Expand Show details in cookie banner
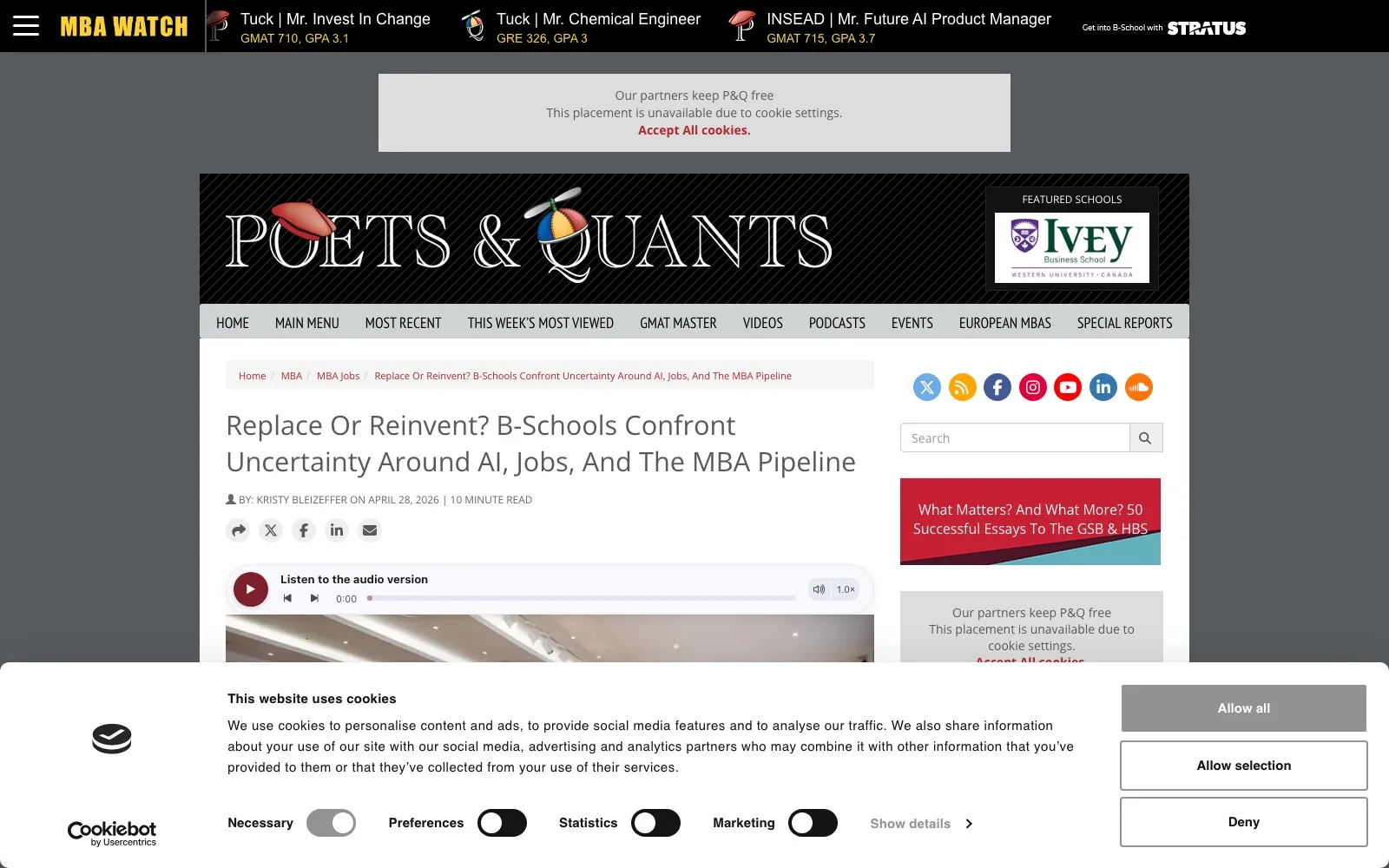The width and height of the screenshot is (1389, 868). tap(921, 824)
